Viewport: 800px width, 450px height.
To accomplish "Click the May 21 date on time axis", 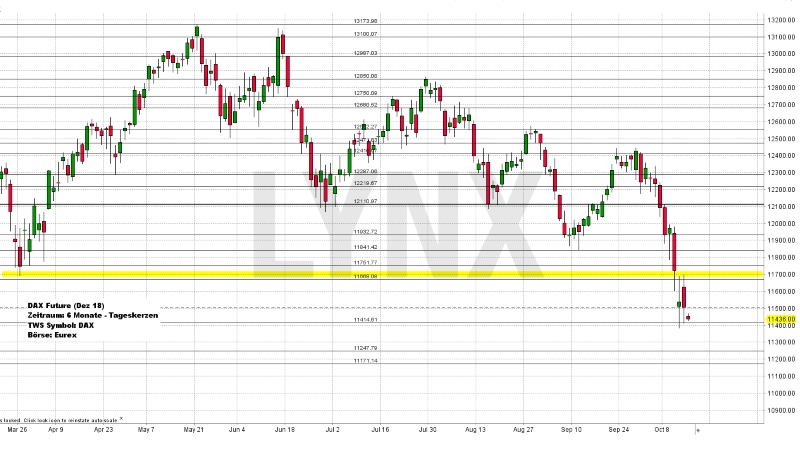I will [x=192, y=429].
